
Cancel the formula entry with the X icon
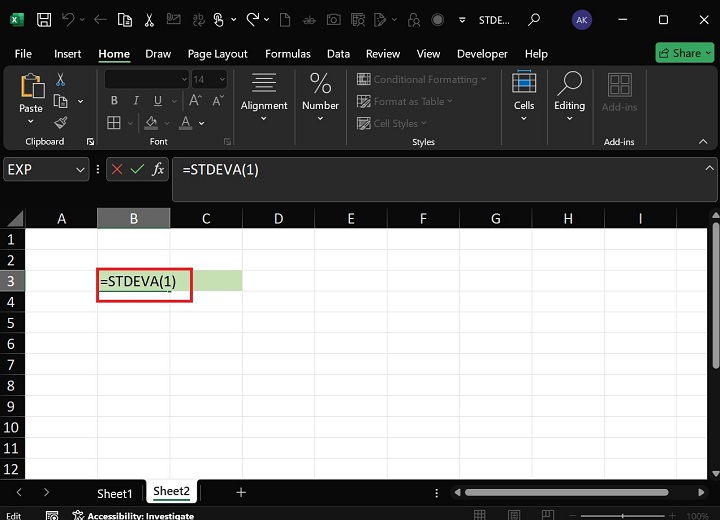pyautogui.click(x=118, y=170)
